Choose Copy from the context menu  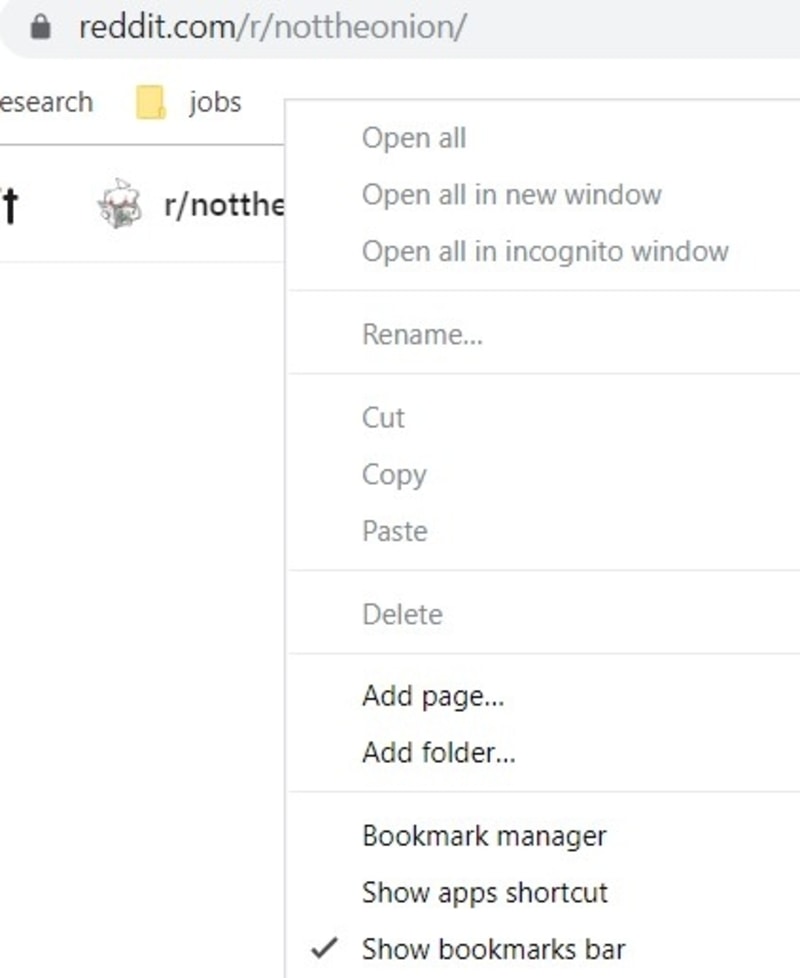tap(395, 474)
